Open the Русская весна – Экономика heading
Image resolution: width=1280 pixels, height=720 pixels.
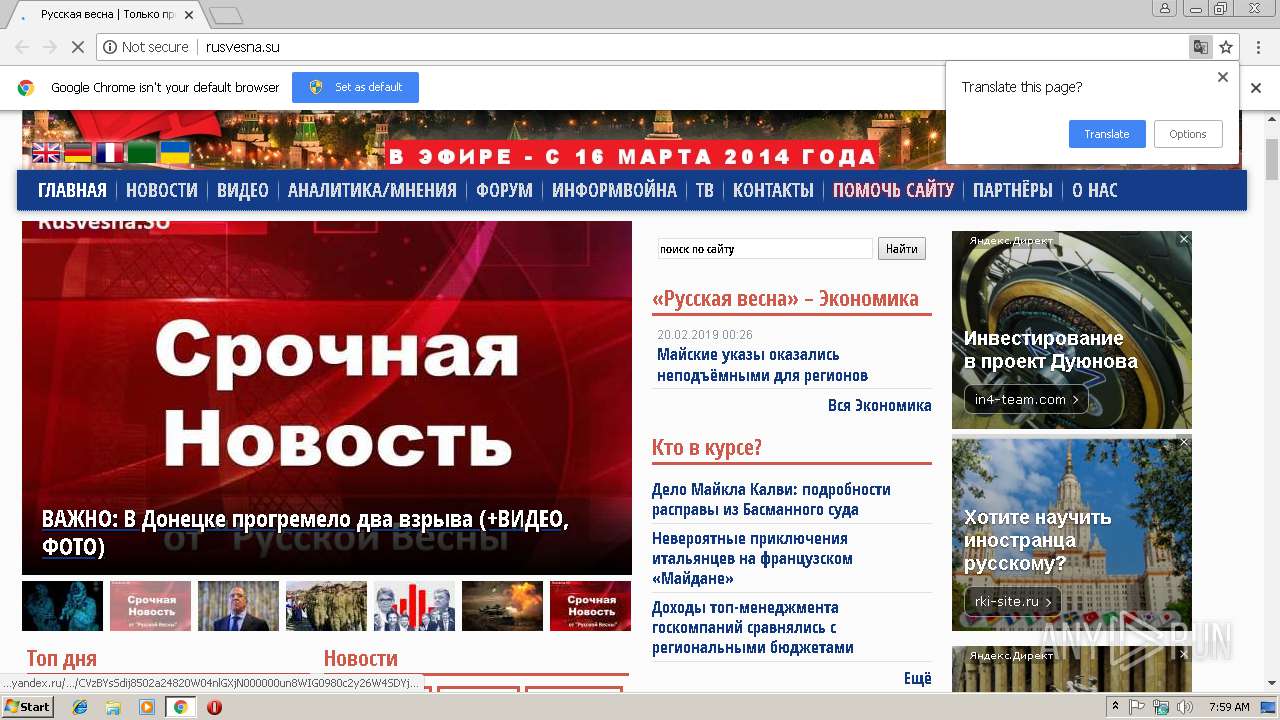[x=785, y=298]
